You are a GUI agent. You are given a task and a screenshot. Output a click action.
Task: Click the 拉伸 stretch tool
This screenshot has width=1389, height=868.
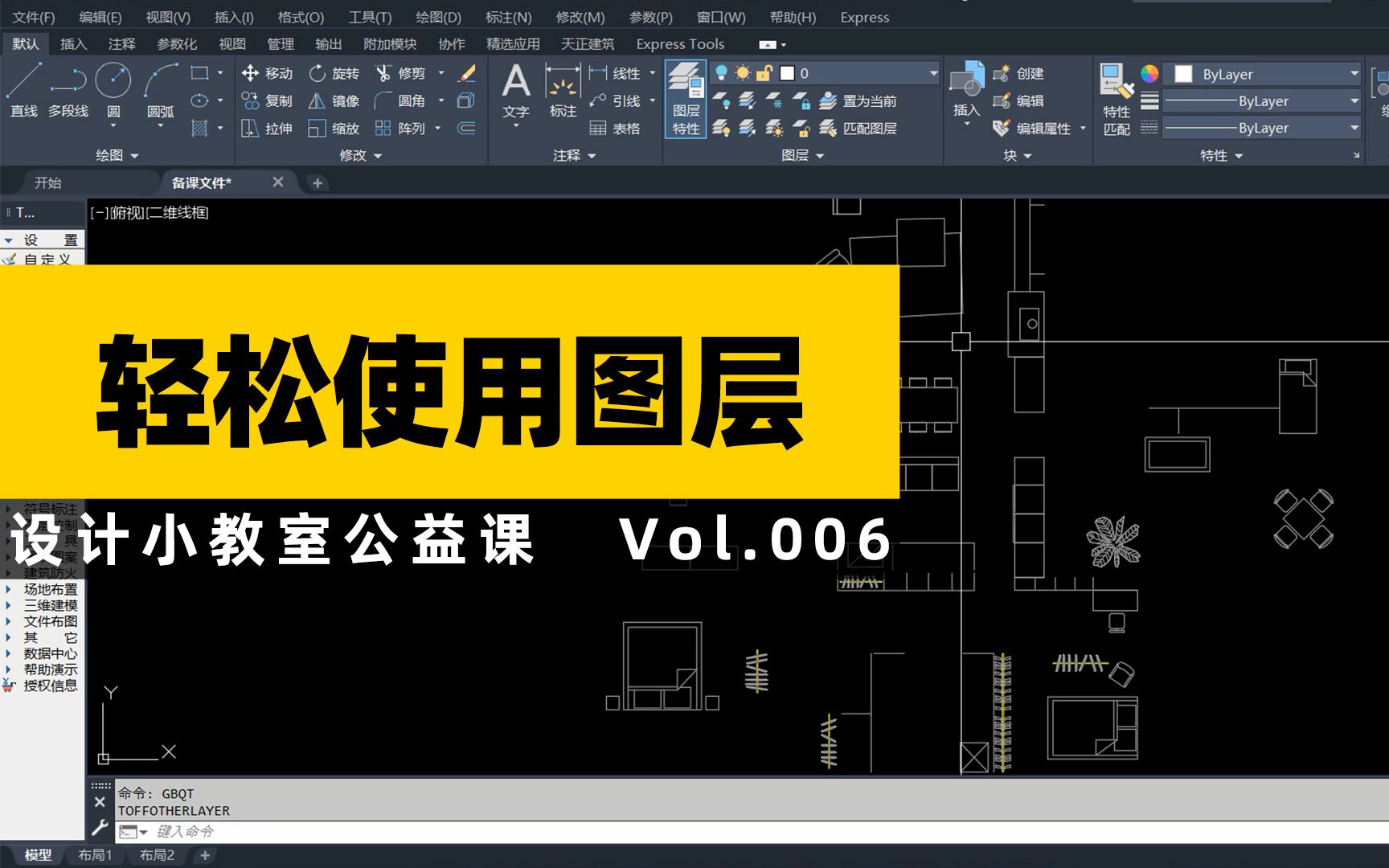[x=267, y=128]
